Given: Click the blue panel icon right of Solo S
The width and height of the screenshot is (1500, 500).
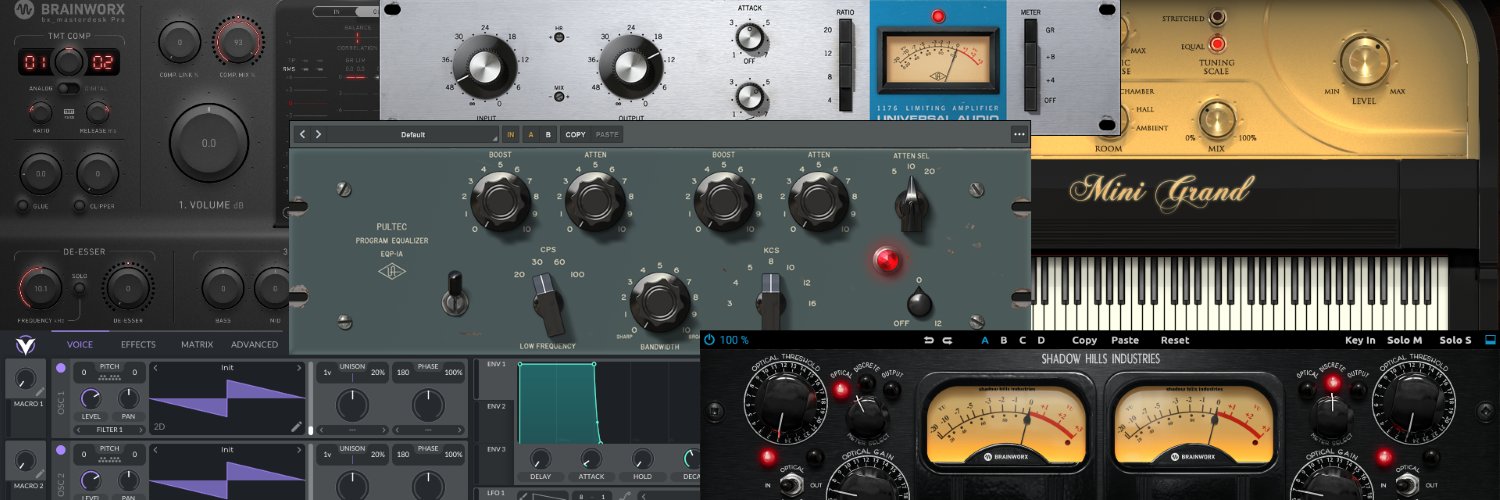Looking at the screenshot, I should coord(1491,340).
